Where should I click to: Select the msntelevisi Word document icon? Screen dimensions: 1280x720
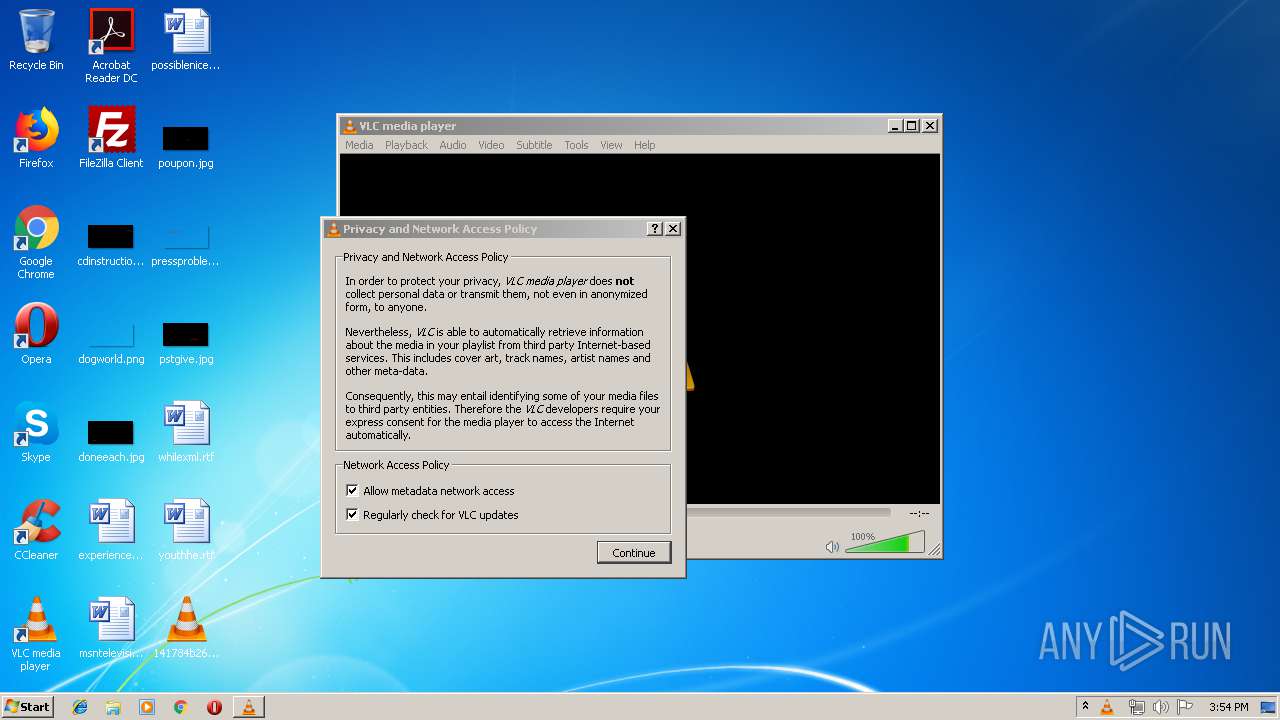click(x=111, y=629)
